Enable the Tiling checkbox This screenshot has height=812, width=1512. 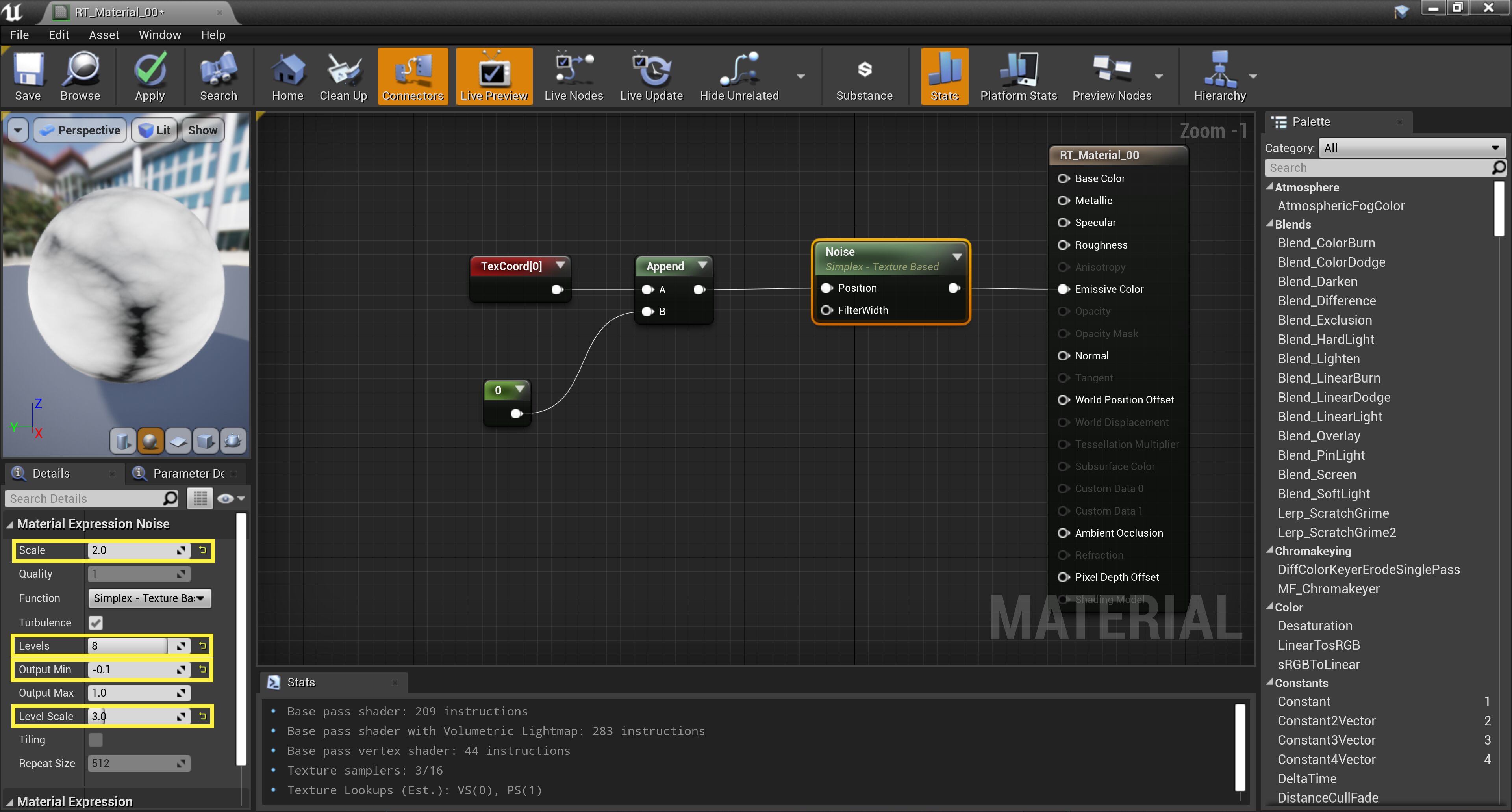tap(96, 740)
